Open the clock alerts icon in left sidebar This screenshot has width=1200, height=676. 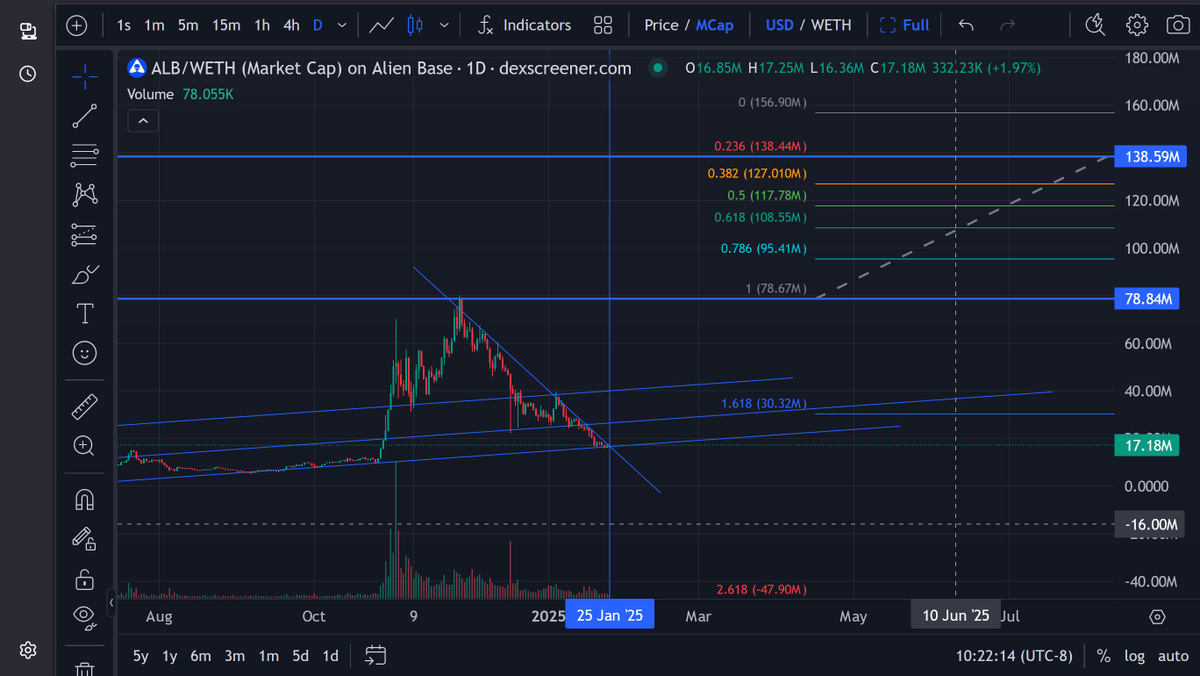[x=28, y=73]
